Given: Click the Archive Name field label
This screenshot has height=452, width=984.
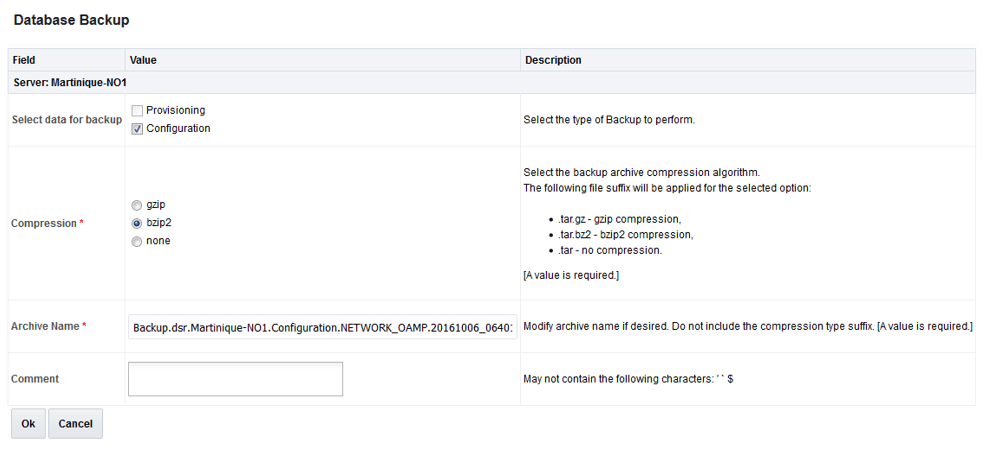Looking at the screenshot, I should pyautogui.click(x=45, y=326).
